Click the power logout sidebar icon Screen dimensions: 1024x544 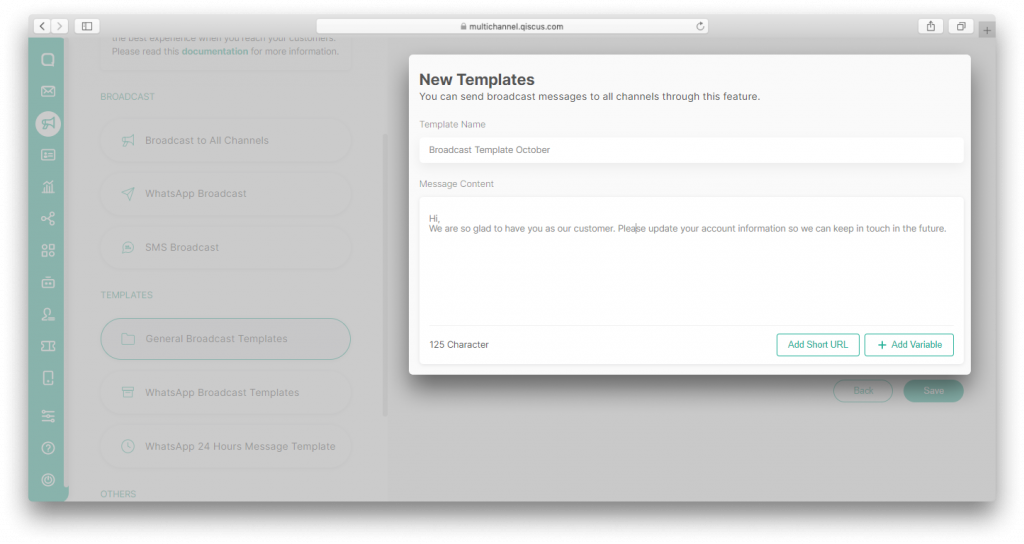(48, 479)
